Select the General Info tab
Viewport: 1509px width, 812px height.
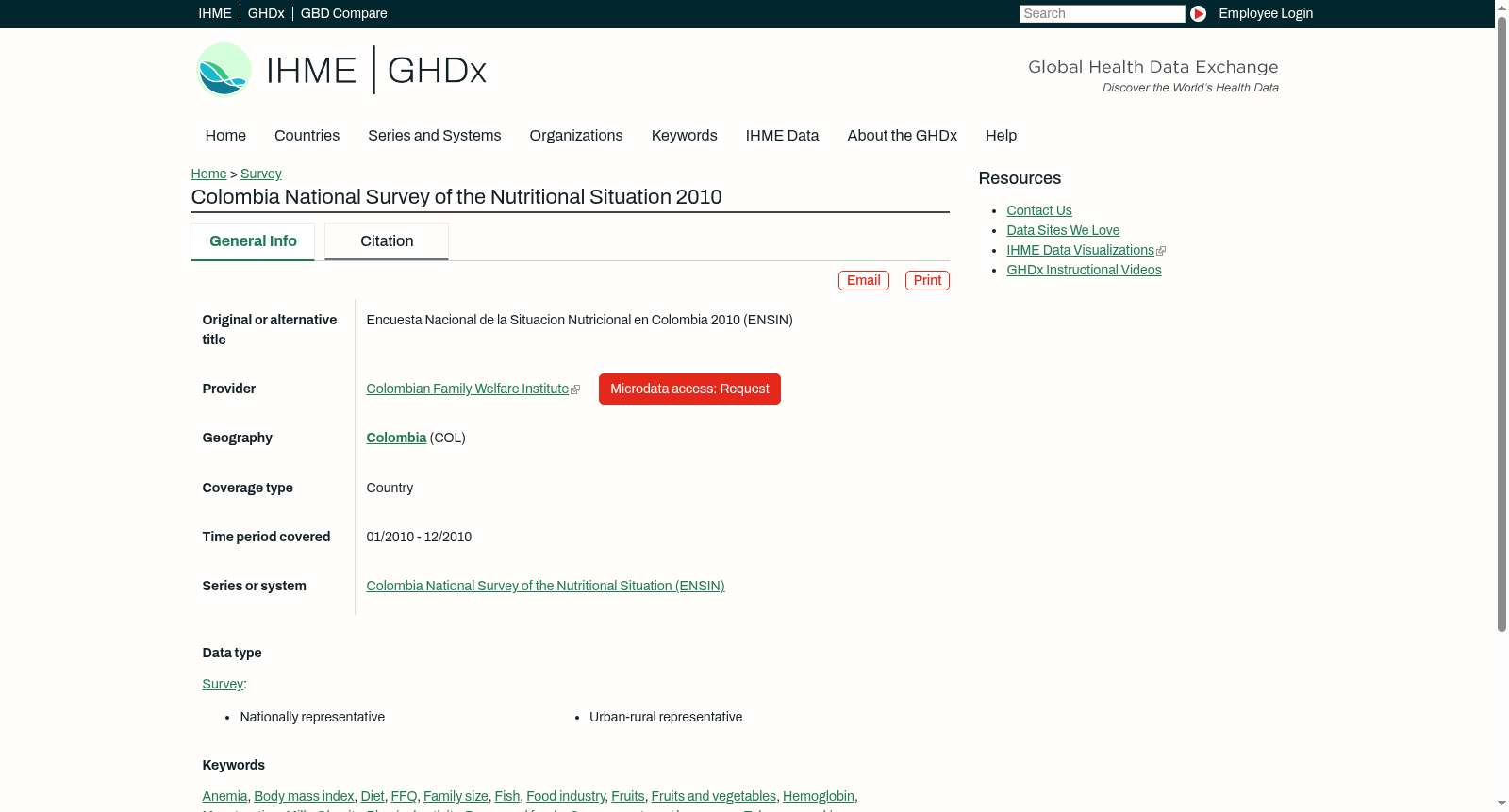point(253,241)
